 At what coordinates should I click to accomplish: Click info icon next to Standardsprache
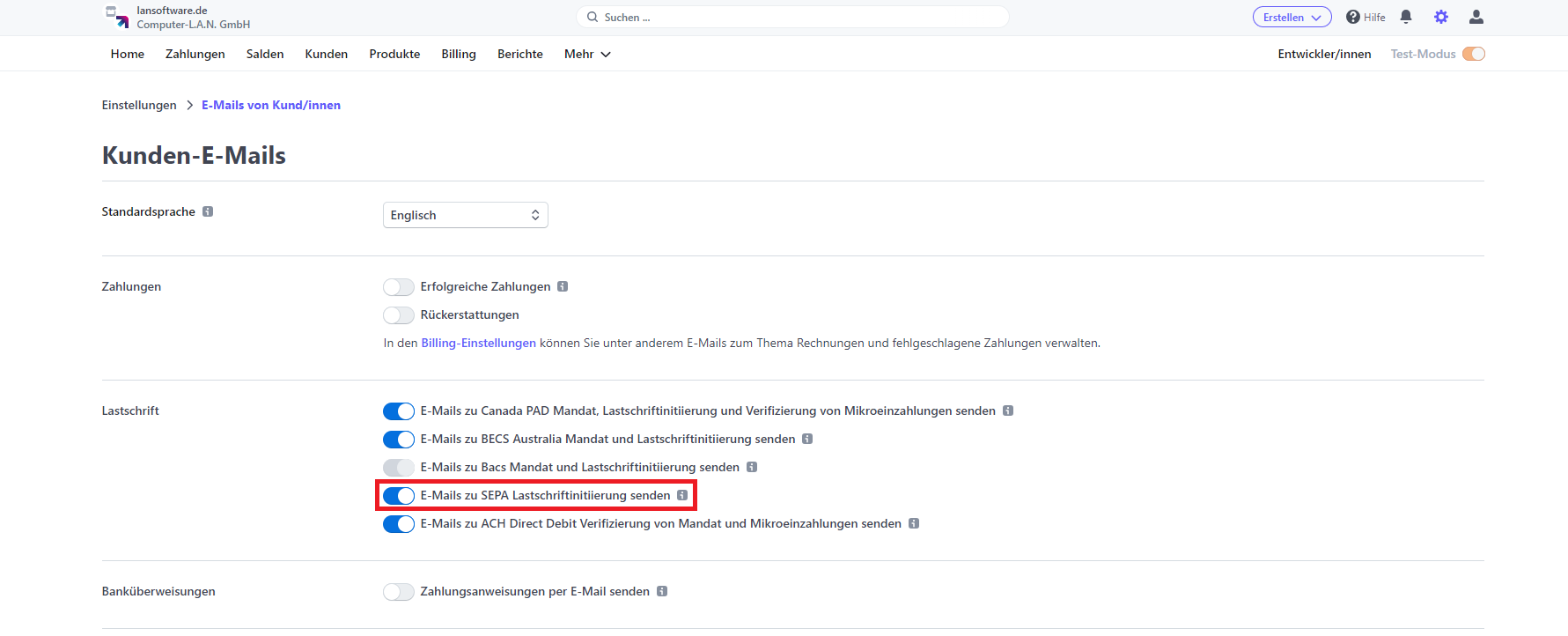coord(208,211)
